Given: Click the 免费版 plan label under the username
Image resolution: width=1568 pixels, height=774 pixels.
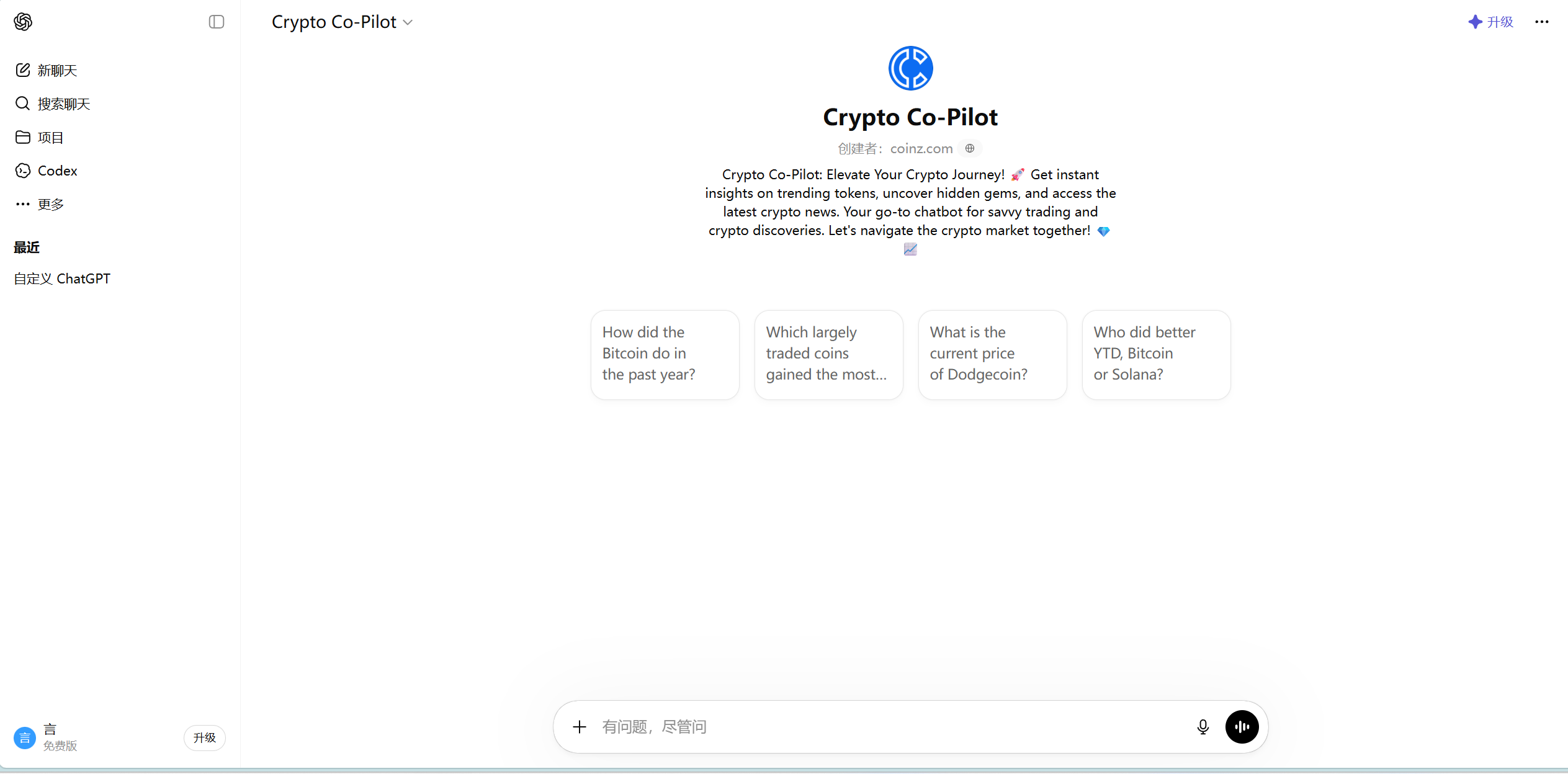Looking at the screenshot, I should pyautogui.click(x=60, y=746).
